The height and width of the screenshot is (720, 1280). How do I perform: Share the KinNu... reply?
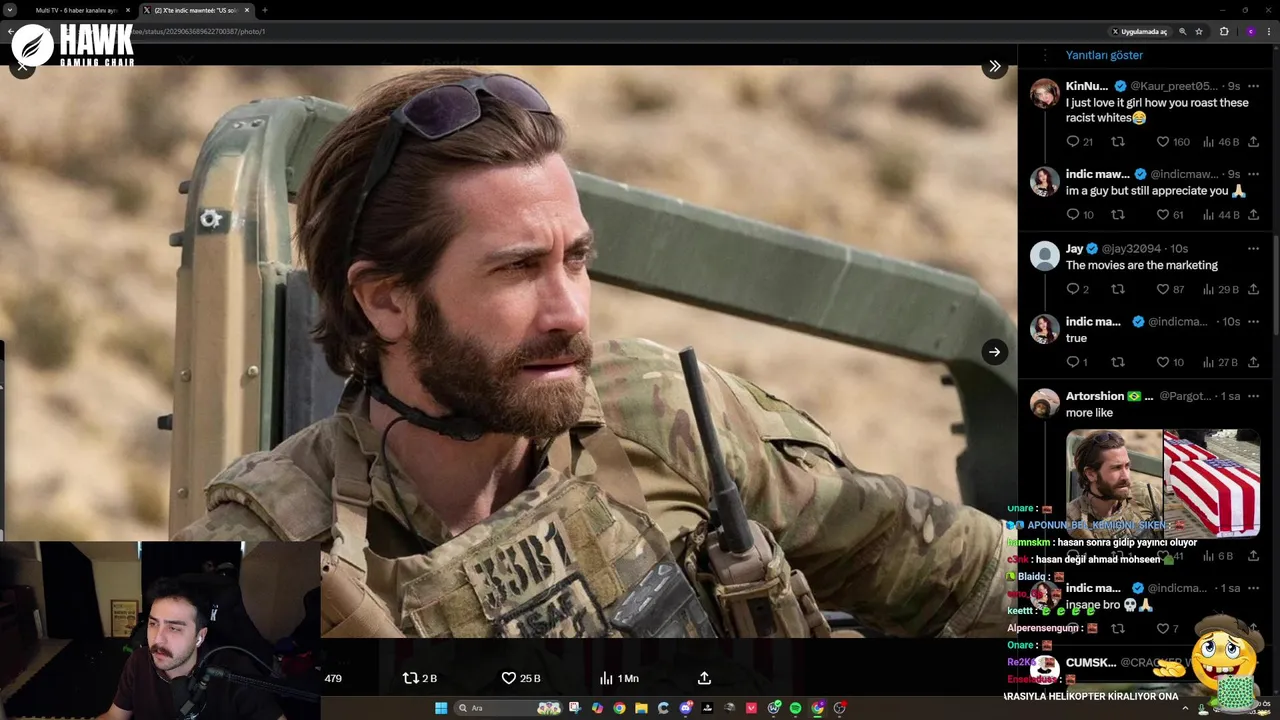point(1253,142)
